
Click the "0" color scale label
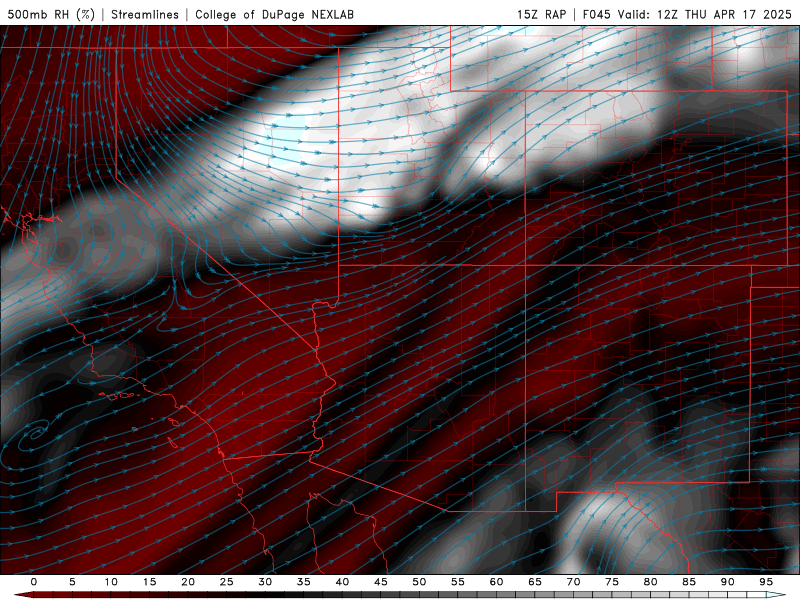point(34,582)
